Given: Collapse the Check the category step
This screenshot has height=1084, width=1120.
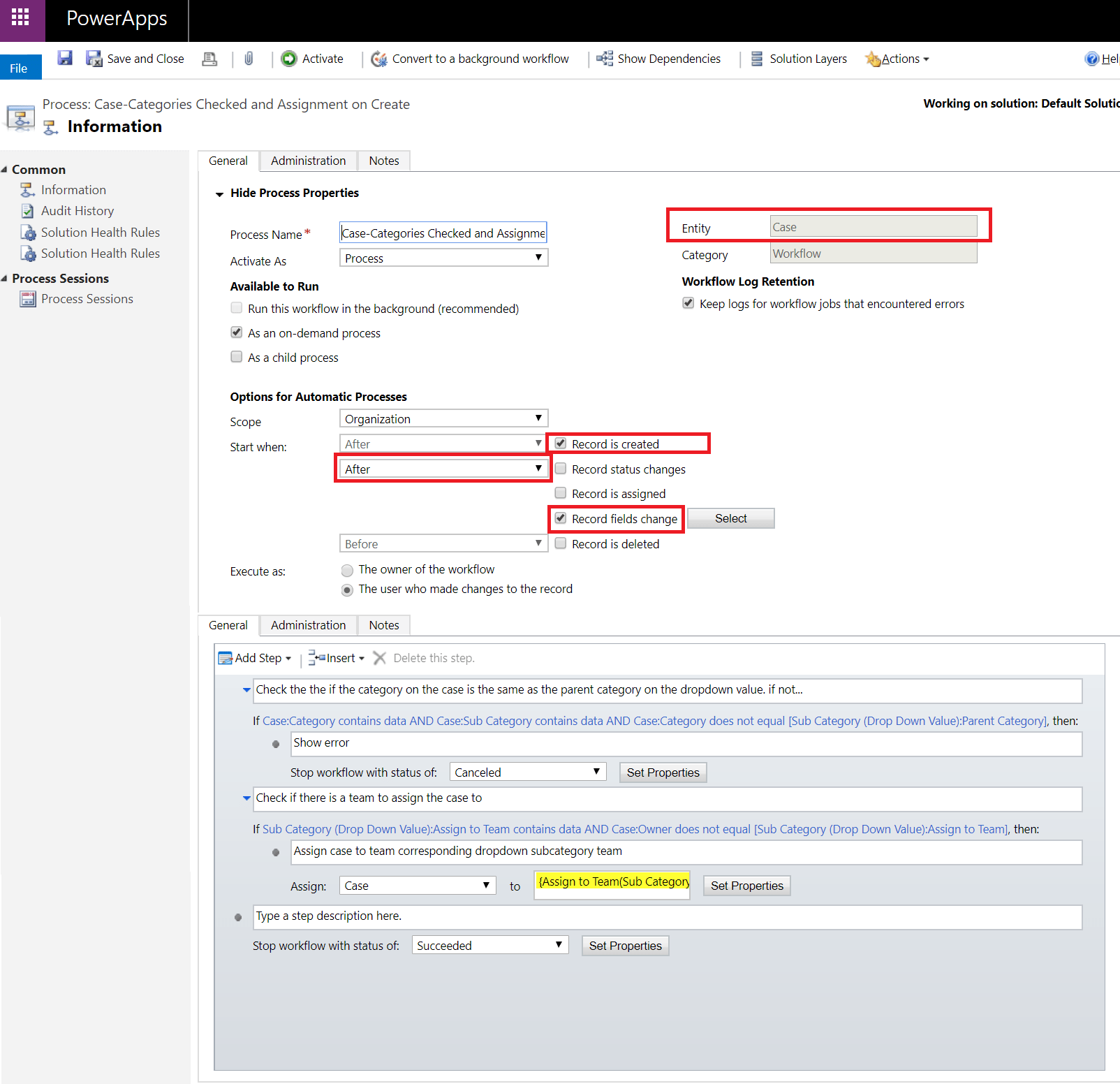Looking at the screenshot, I should pos(246,690).
